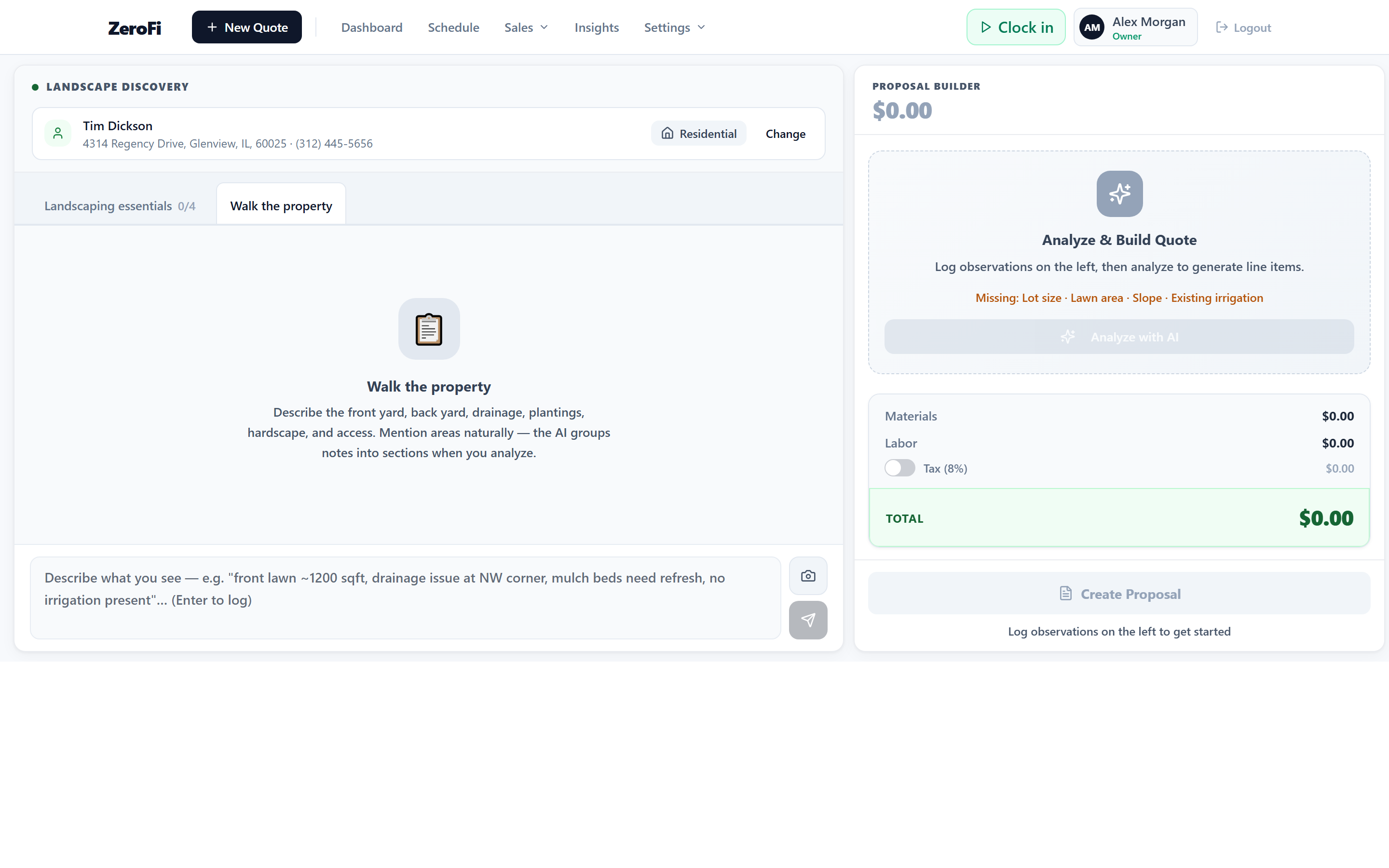Viewport: 1389px width, 868px height.
Task: Click the ZeroFi logo
Action: (x=134, y=27)
